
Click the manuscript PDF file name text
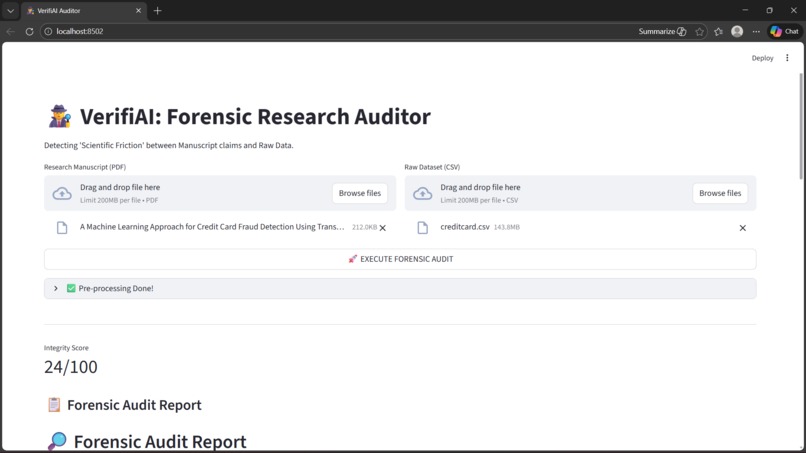[x=212, y=227]
